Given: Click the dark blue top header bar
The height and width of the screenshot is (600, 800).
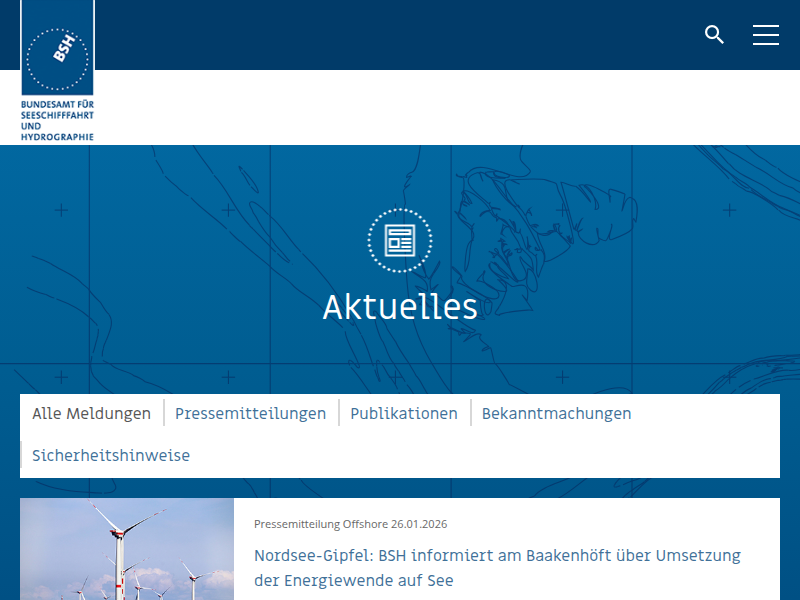Looking at the screenshot, I should pos(400,35).
